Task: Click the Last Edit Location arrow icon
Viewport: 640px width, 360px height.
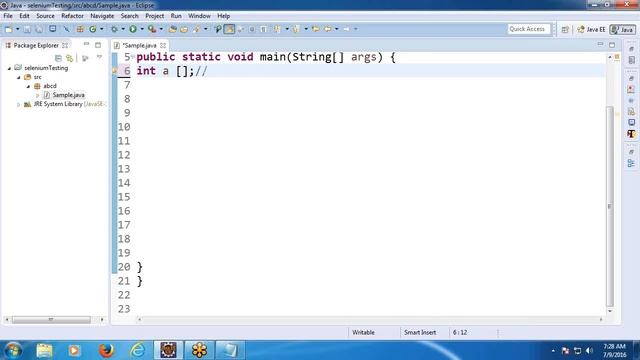Action: coord(315,29)
